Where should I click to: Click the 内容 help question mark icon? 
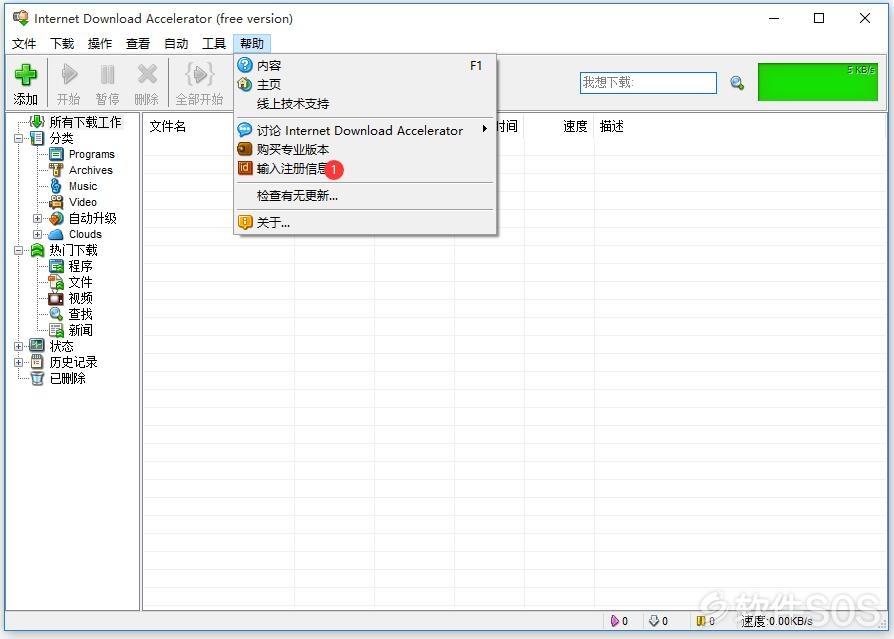click(245, 65)
